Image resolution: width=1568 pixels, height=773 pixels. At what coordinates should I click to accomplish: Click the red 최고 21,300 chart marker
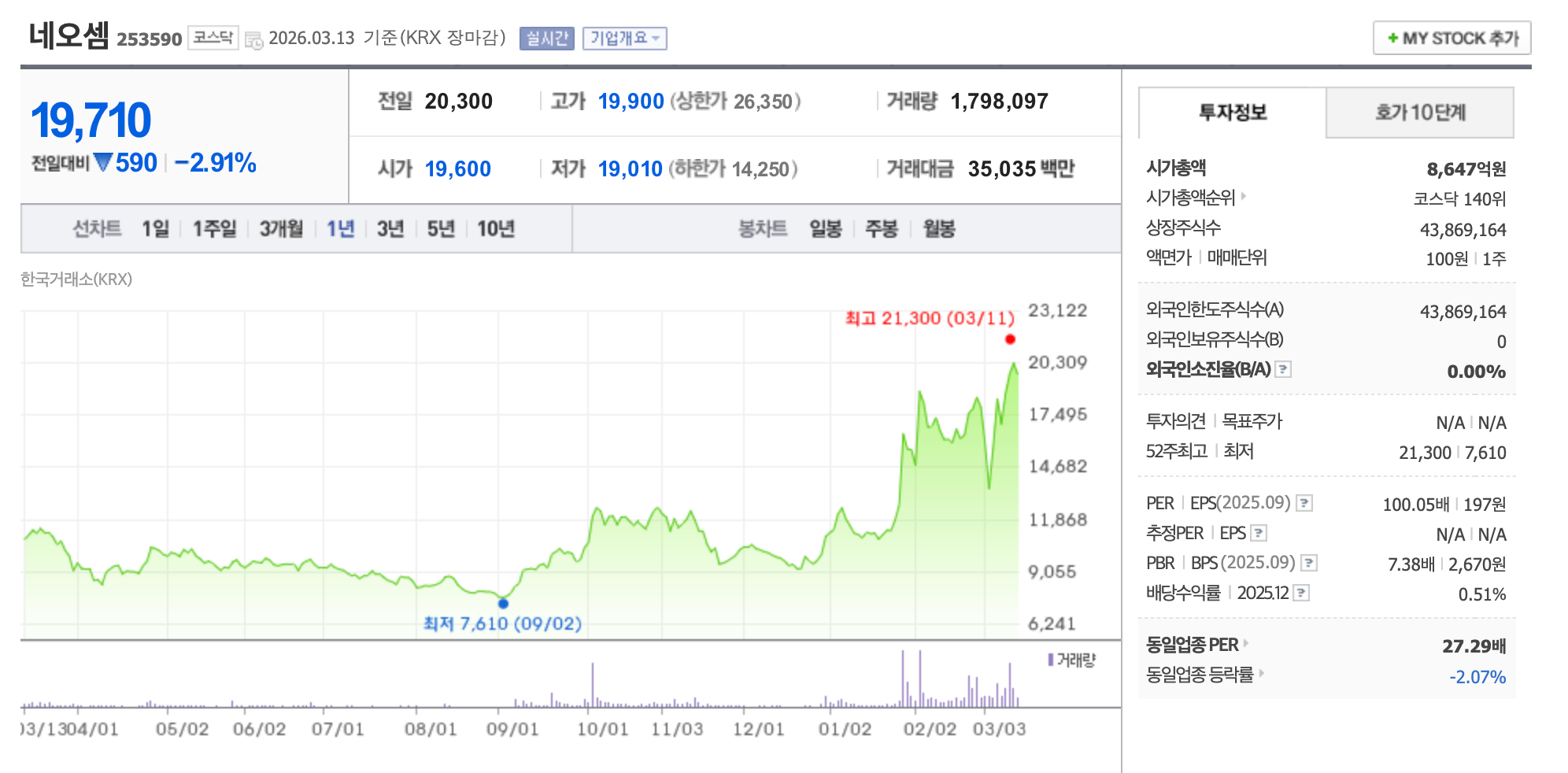(x=1010, y=339)
